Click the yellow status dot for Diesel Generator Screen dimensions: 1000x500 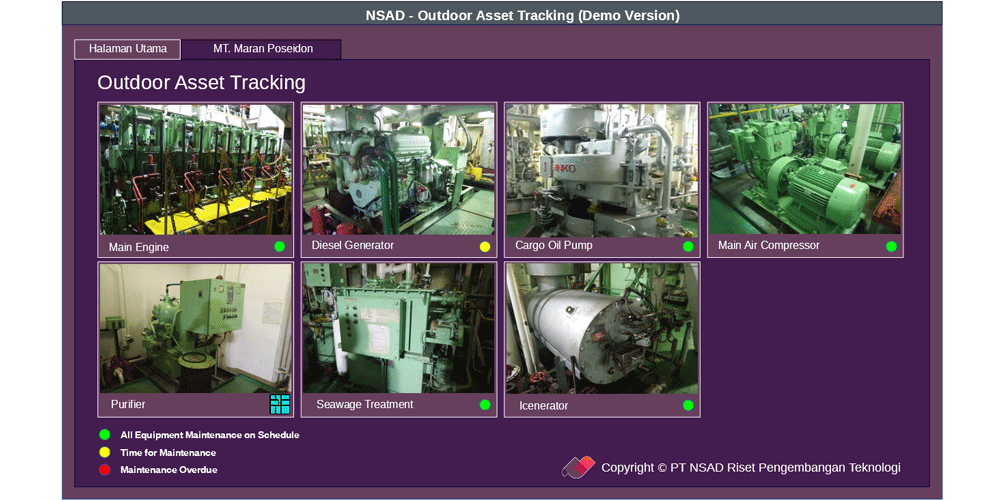(485, 246)
